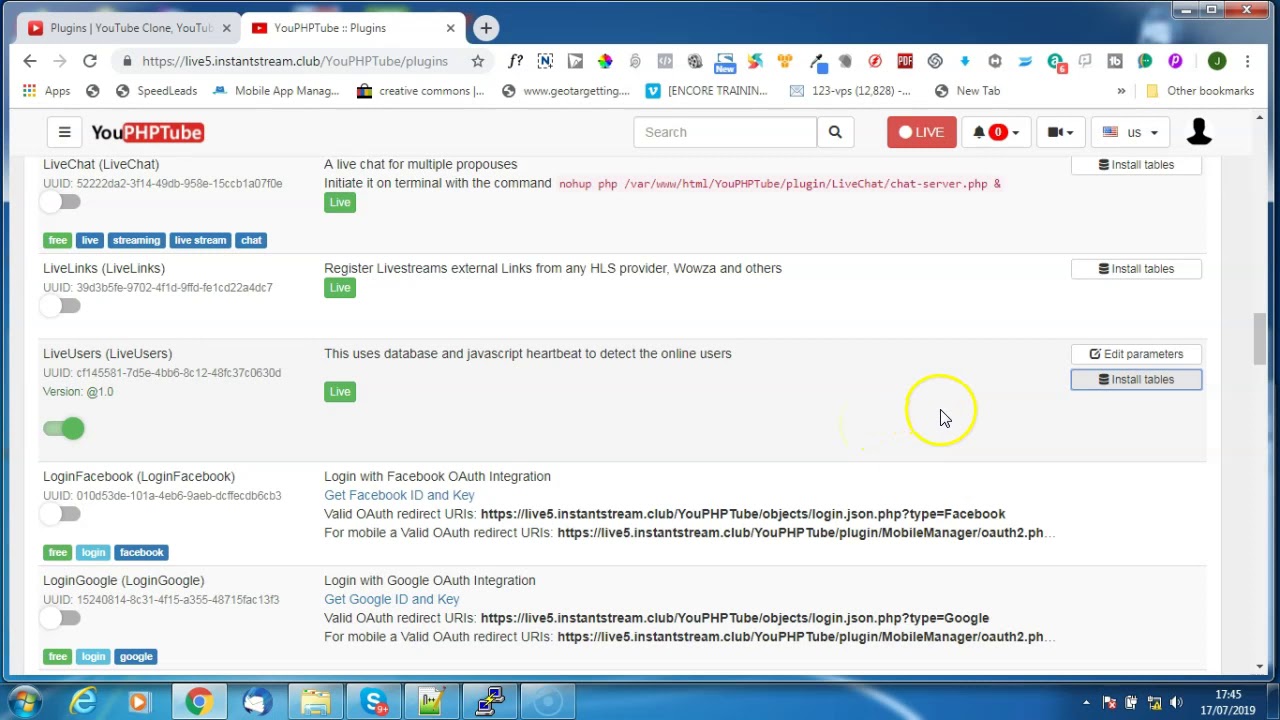Click the eyedropper color picker extension icon
This screenshot has height=720, width=1280.
pyautogui.click(x=818, y=61)
